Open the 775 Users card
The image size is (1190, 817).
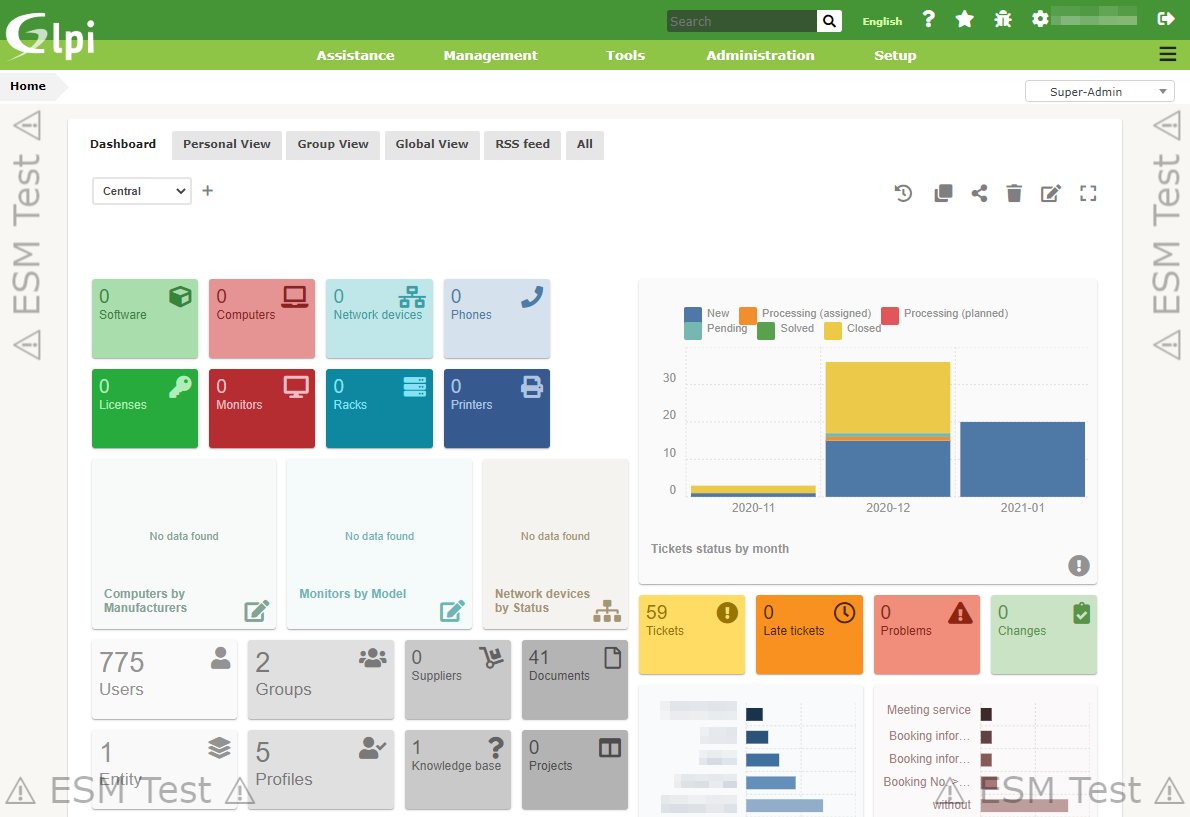point(165,679)
